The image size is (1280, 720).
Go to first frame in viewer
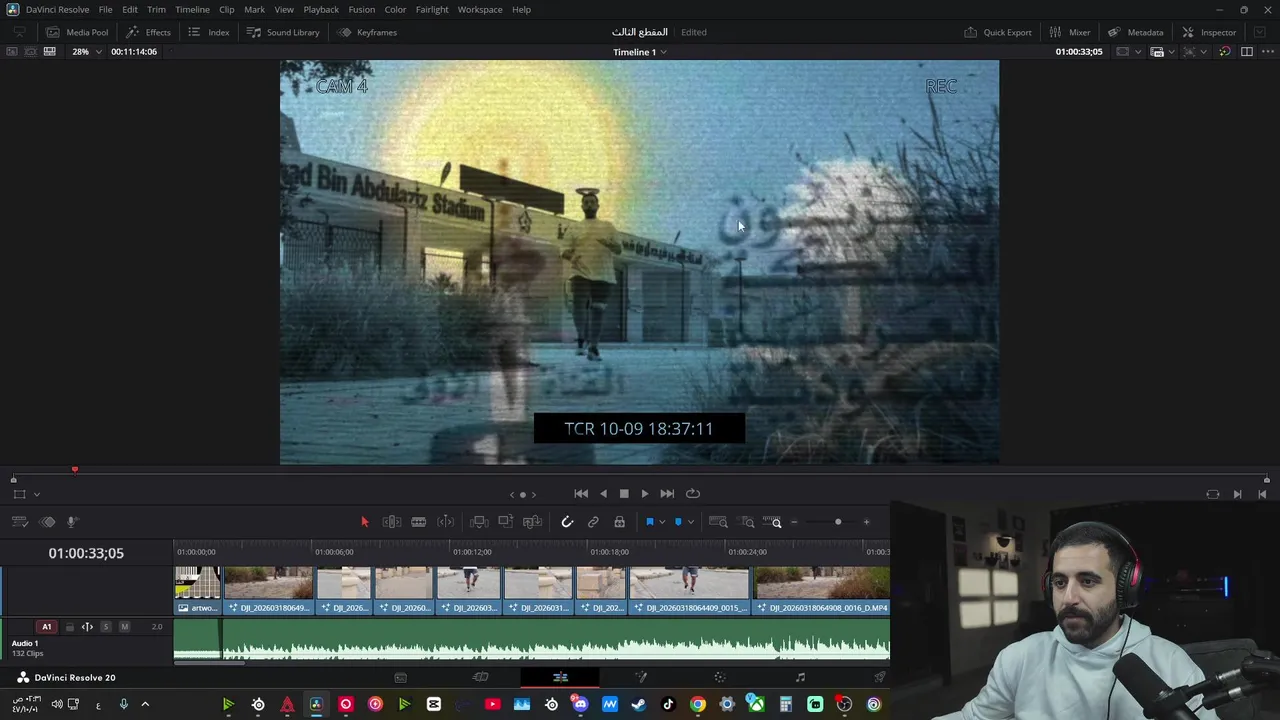581,493
